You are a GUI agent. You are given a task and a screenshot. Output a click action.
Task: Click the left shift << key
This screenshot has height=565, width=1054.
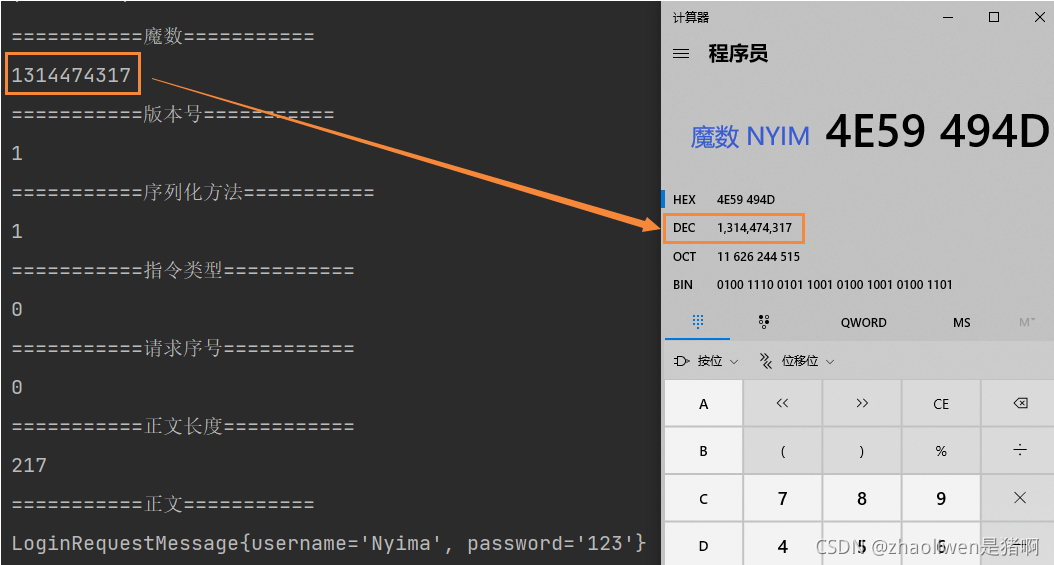pos(782,403)
